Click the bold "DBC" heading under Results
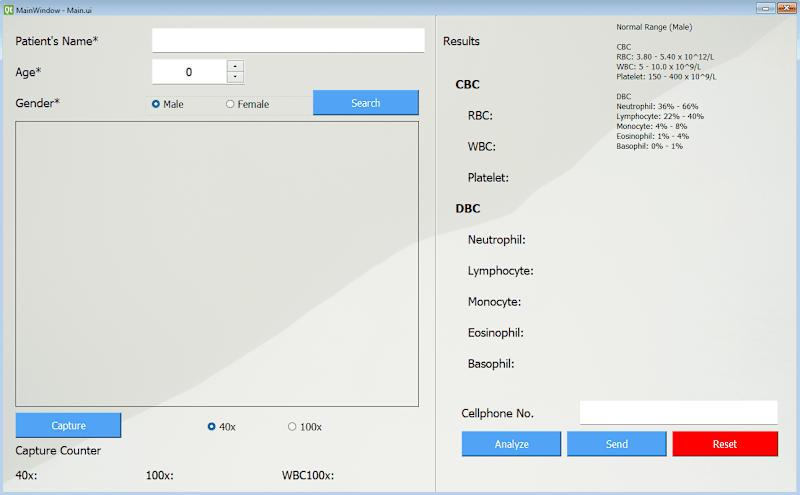 tap(468, 209)
